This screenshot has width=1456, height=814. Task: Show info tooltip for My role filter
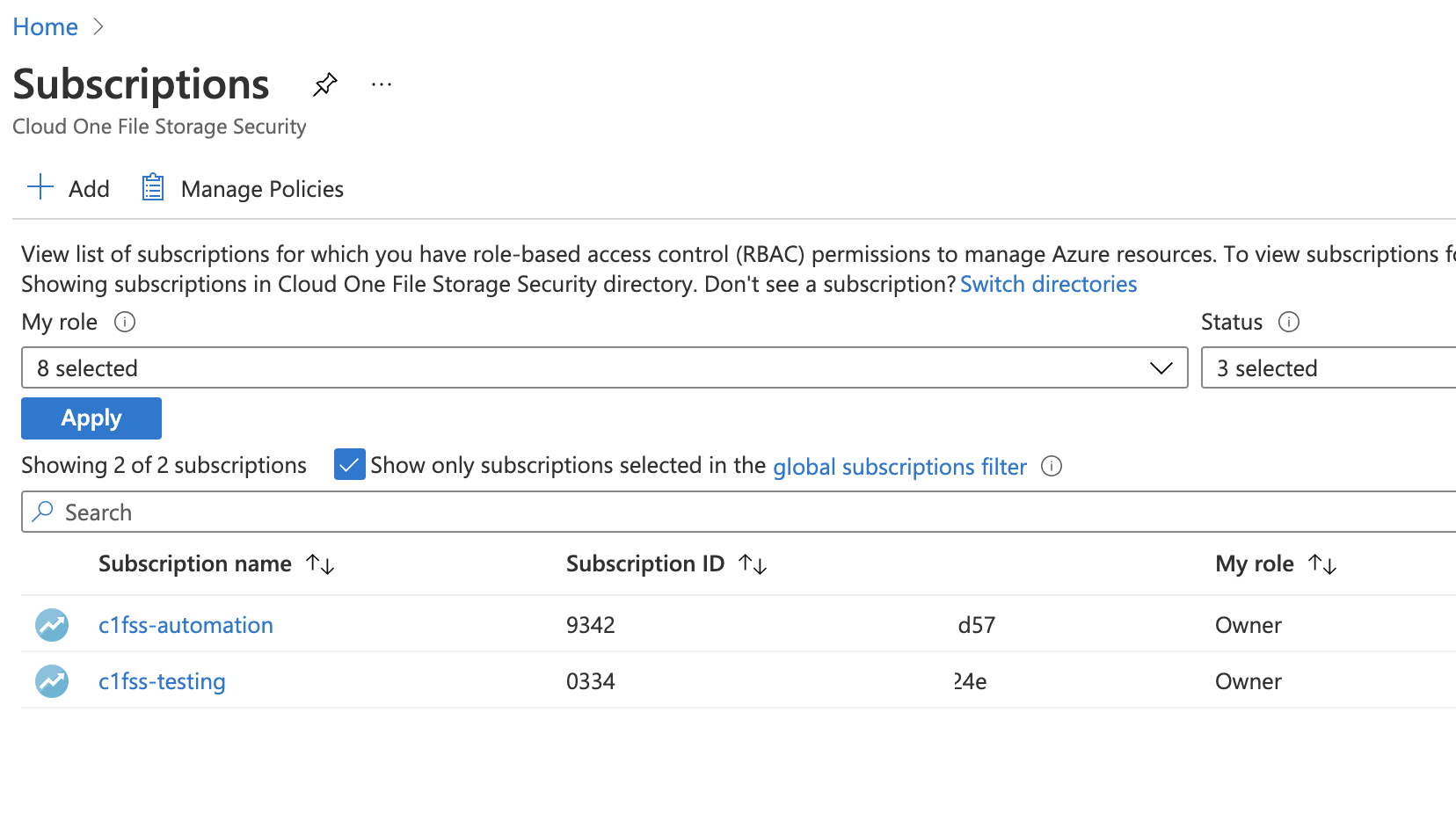[x=125, y=322]
